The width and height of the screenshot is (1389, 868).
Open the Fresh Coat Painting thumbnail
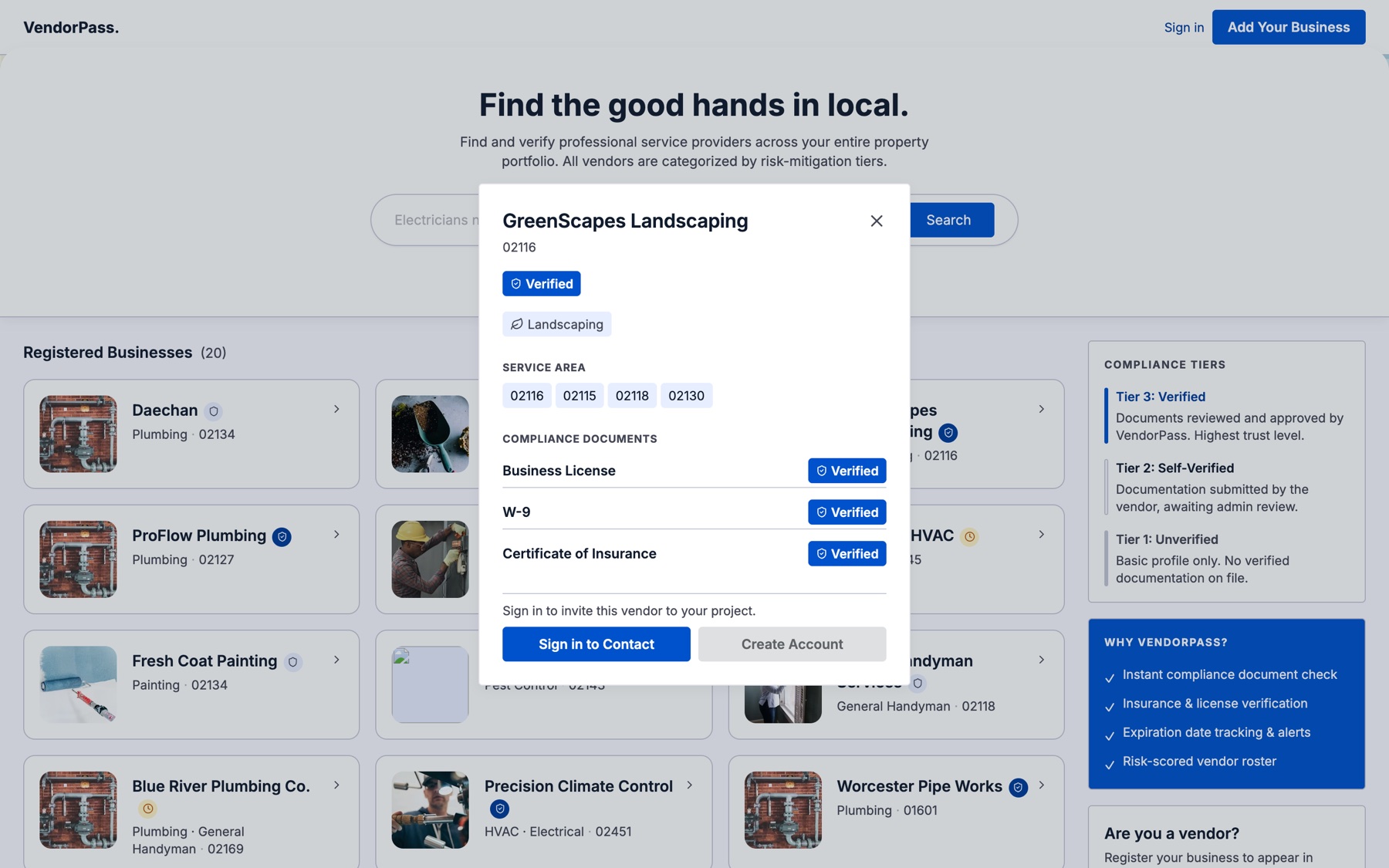click(78, 684)
